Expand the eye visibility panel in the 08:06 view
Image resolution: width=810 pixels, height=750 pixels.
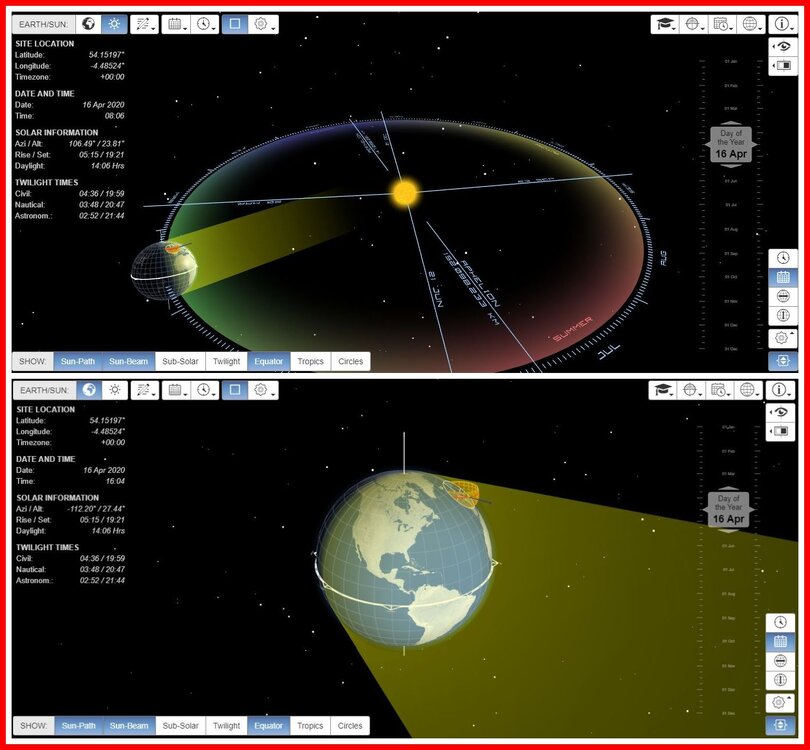(x=783, y=47)
